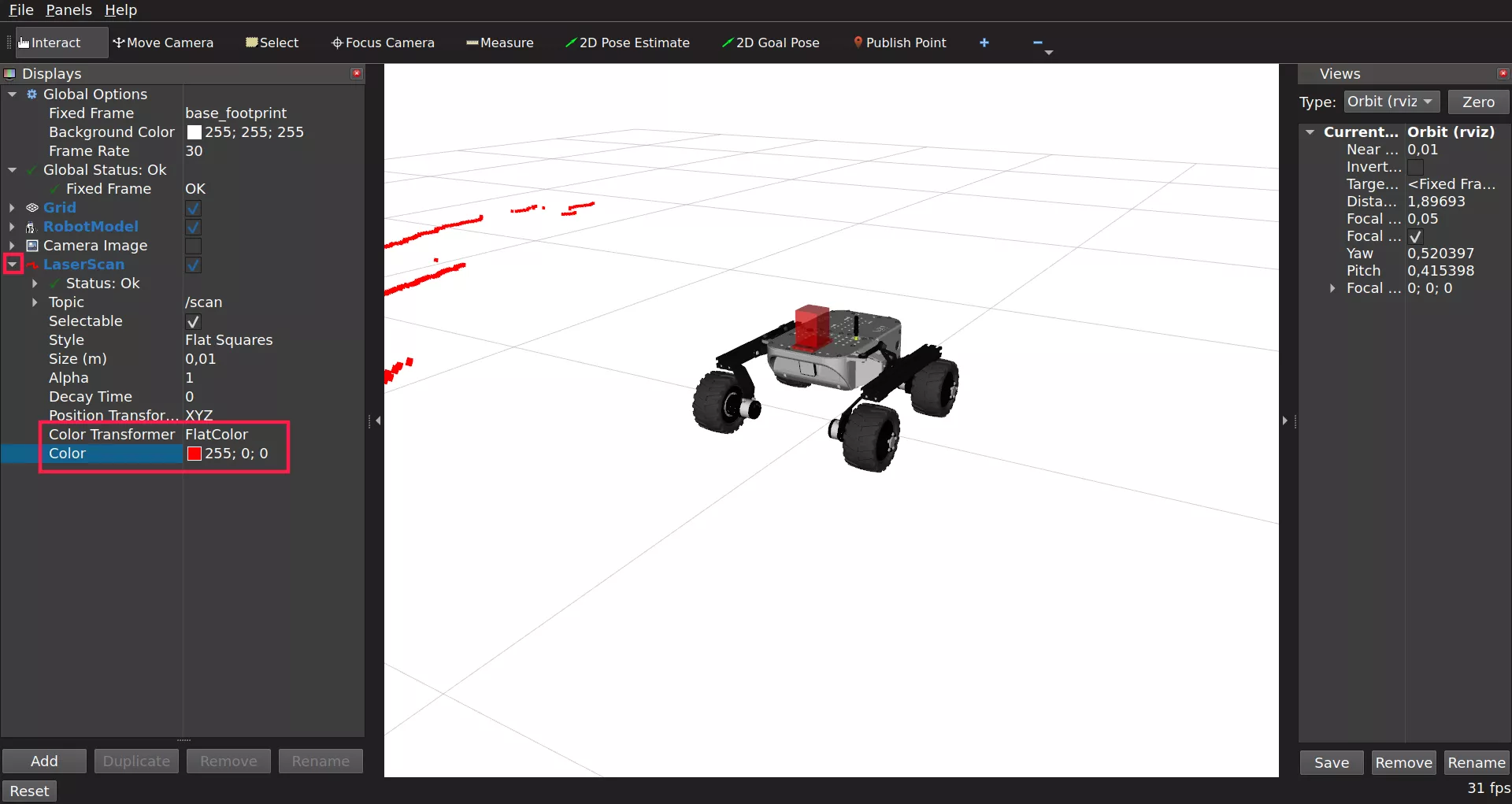This screenshot has height=804, width=1512.
Task: Activate the Move Camera tool
Action: pos(163,43)
